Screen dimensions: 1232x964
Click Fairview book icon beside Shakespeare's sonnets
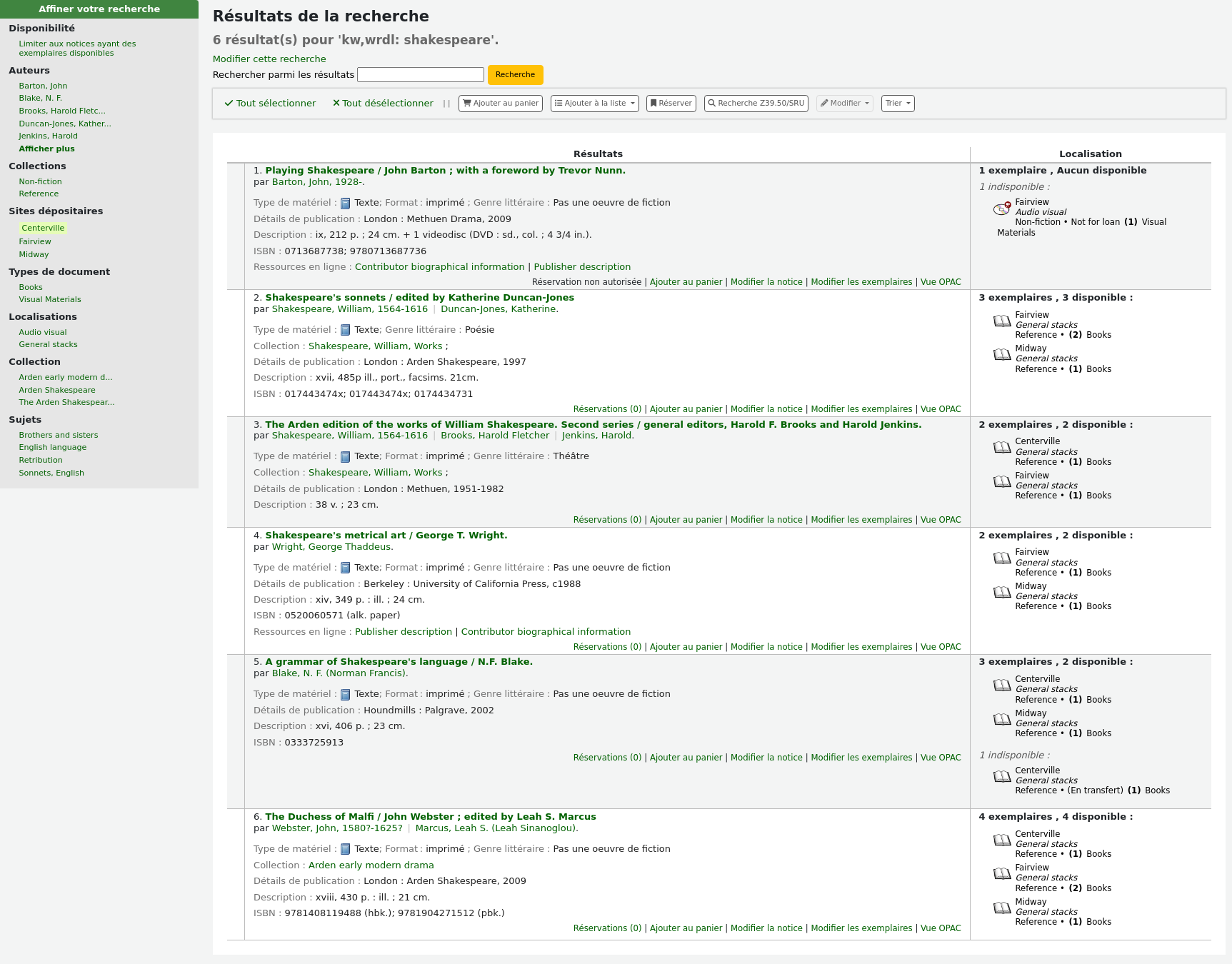[x=1002, y=321]
